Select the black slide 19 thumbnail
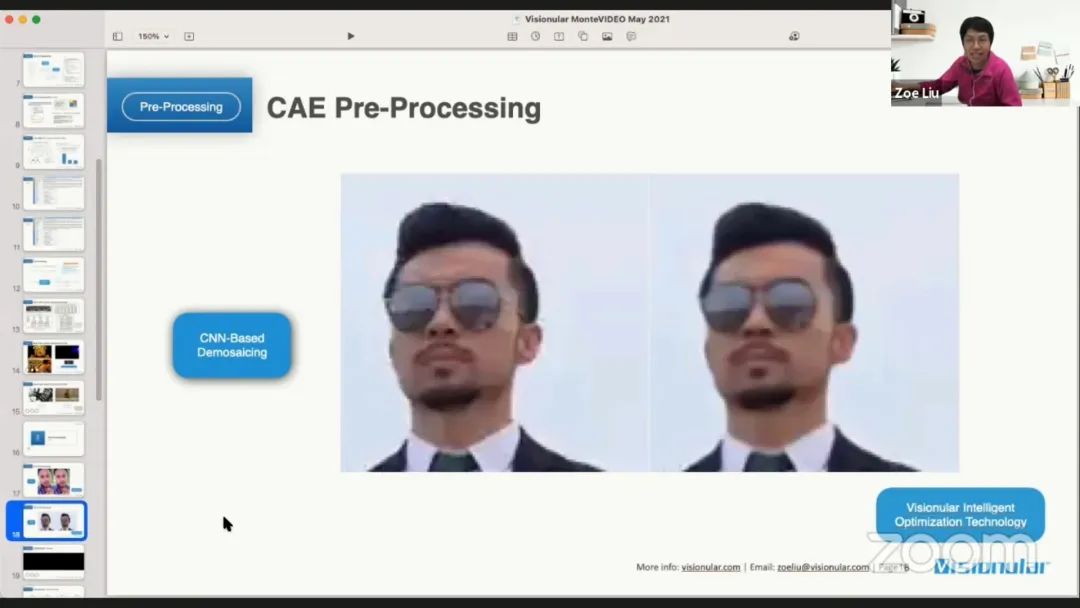The image size is (1080, 608). pos(54,561)
